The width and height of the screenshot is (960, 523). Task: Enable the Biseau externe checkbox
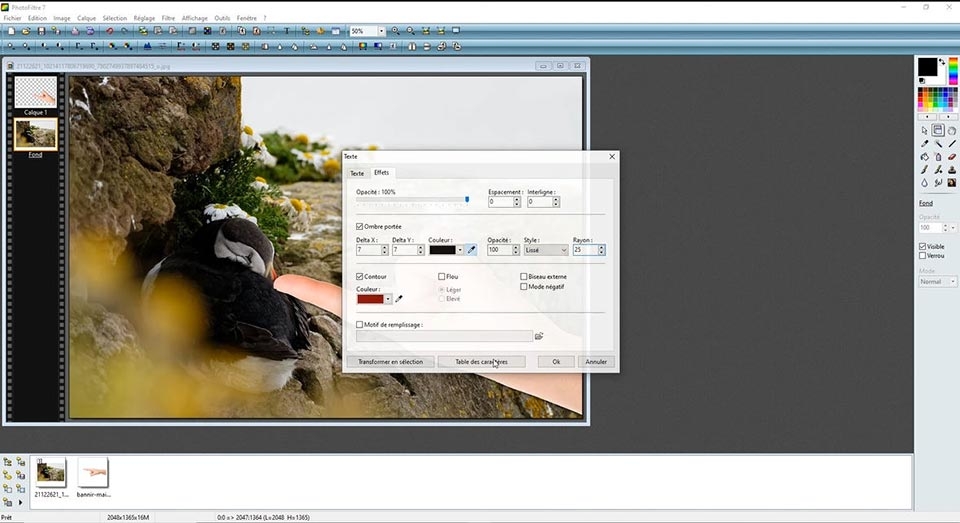[x=524, y=276]
